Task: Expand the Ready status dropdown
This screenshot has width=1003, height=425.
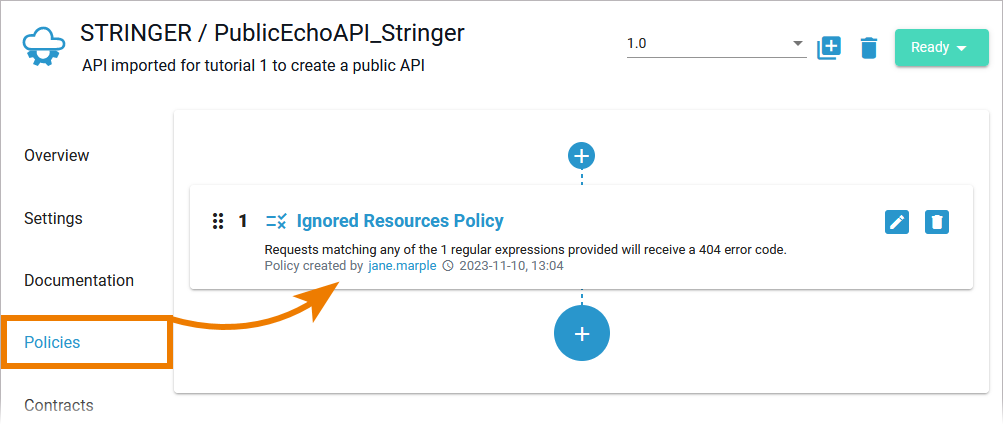Action: 941,47
